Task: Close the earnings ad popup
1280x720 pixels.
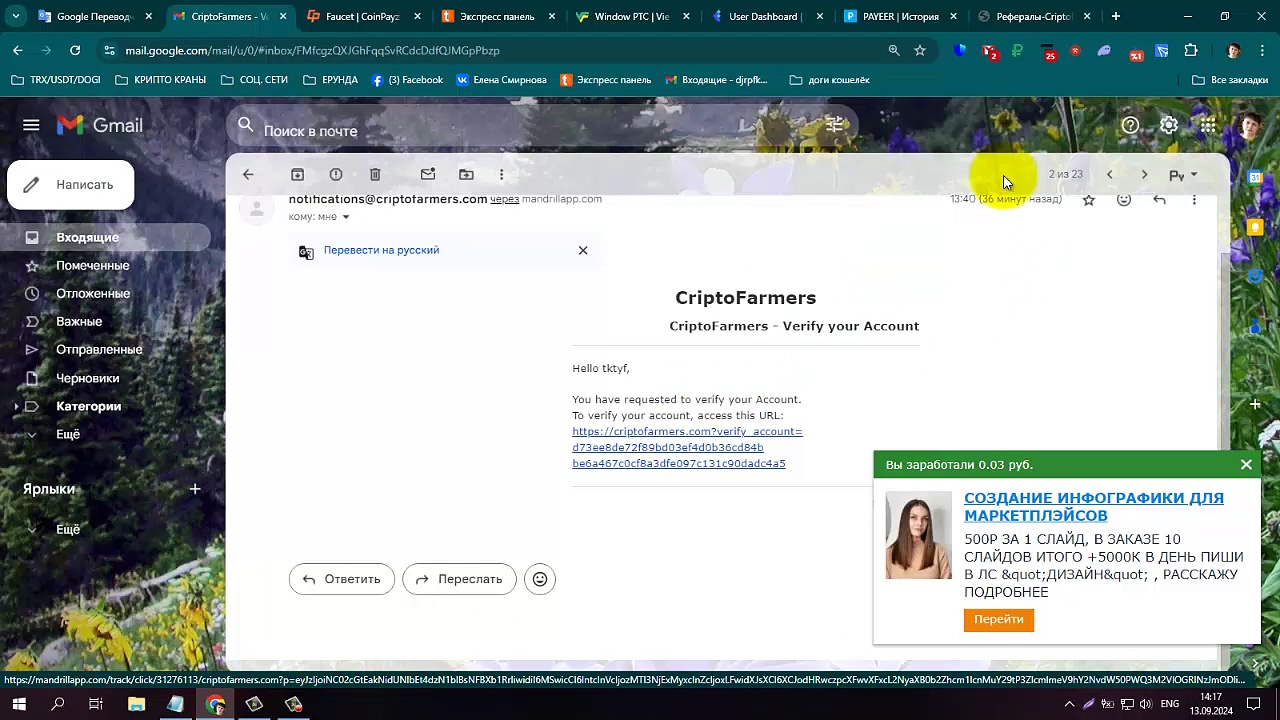Action: click(1246, 464)
